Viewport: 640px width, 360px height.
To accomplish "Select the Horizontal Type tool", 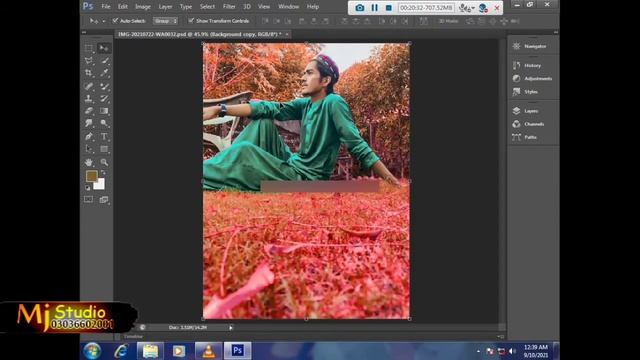I will 104,136.
